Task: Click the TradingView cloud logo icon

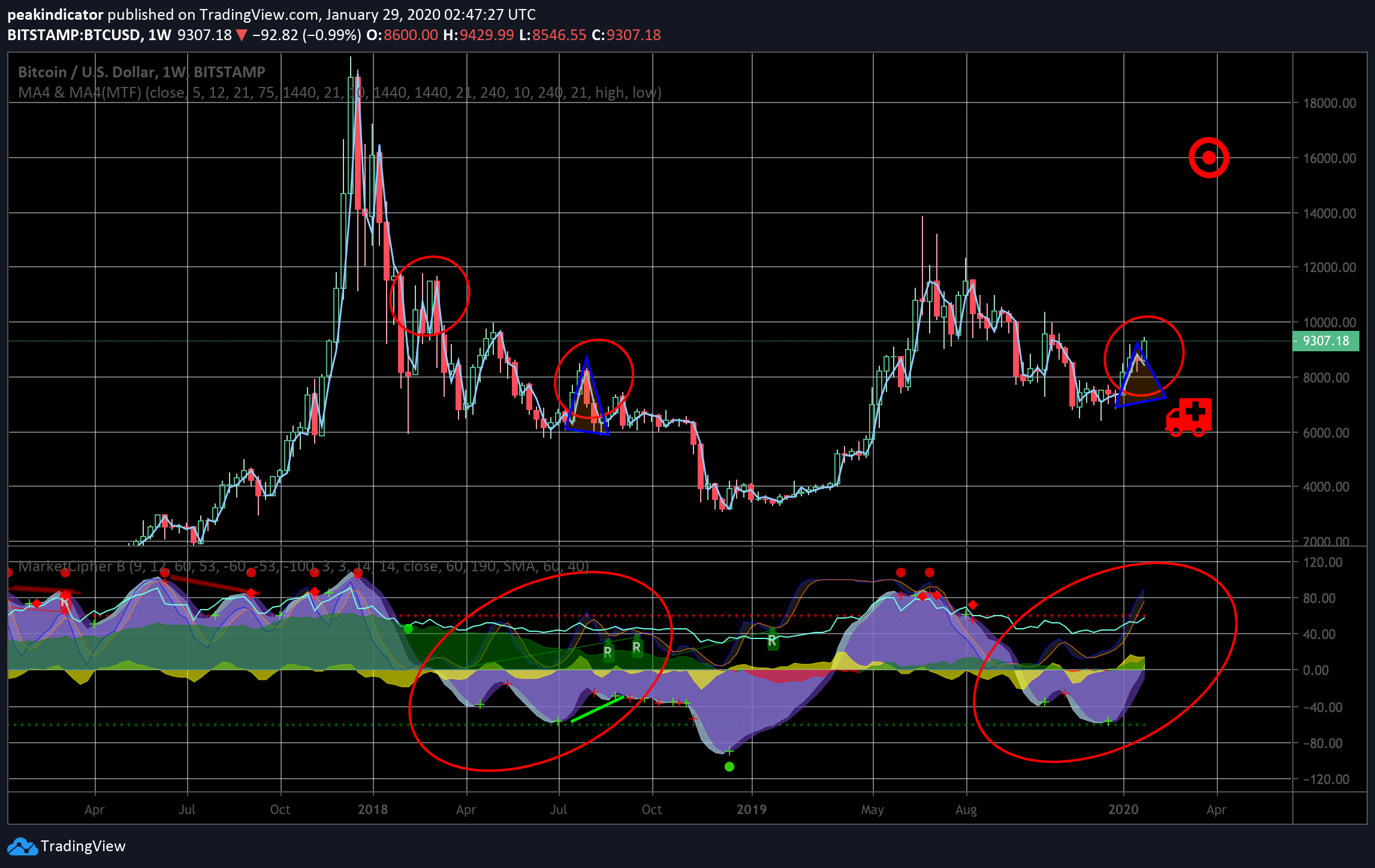Action: 22,846
